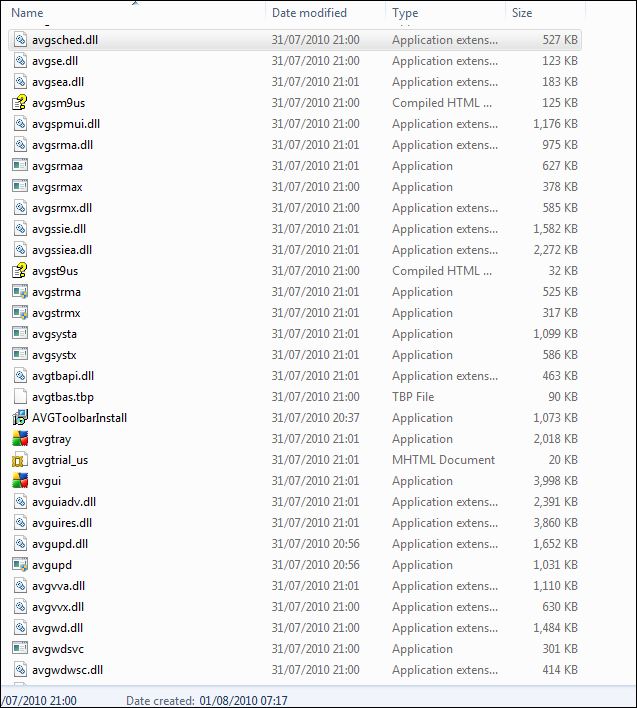Click the TBP File type entry

click(x=413, y=397)
